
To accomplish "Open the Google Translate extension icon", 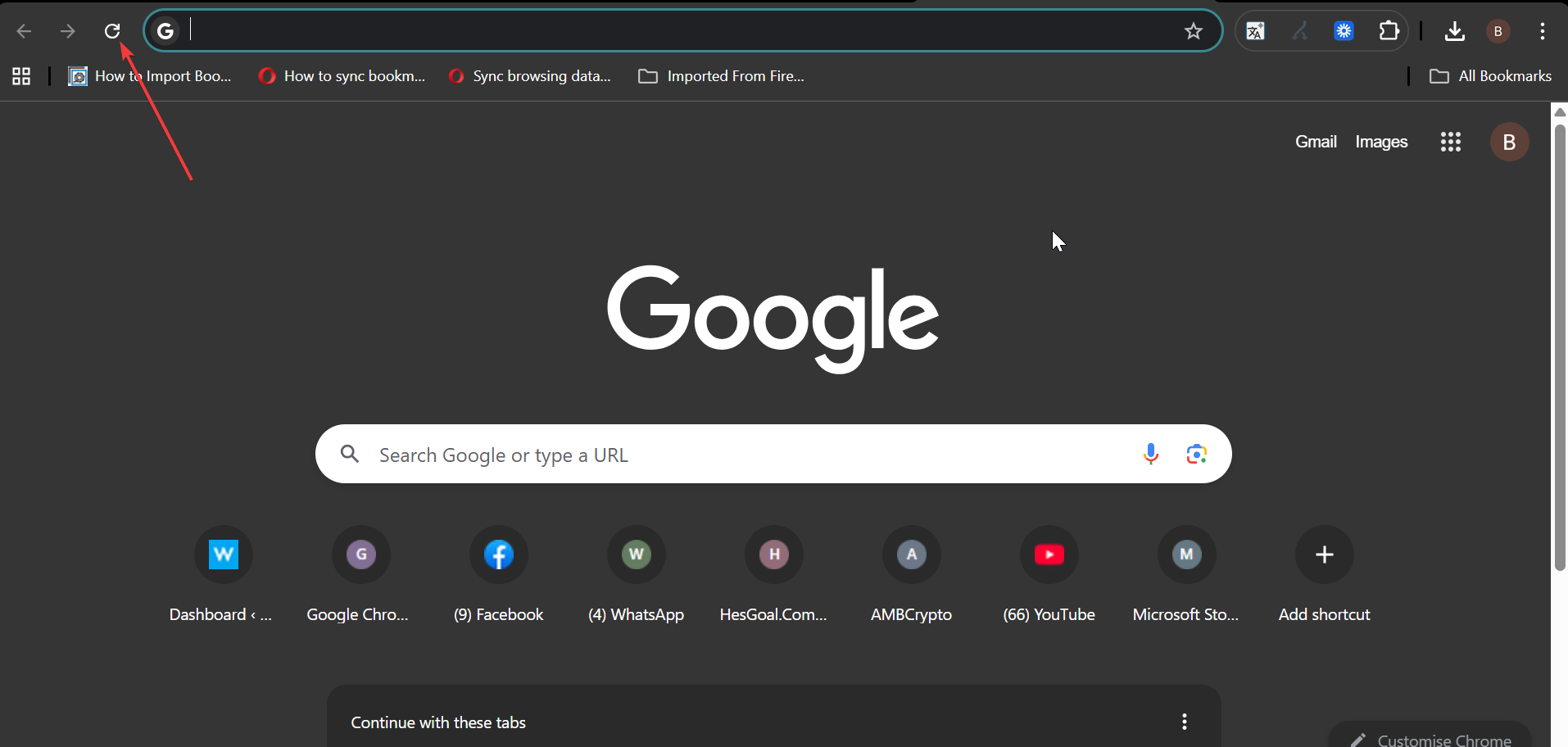I will (1255, 31).
